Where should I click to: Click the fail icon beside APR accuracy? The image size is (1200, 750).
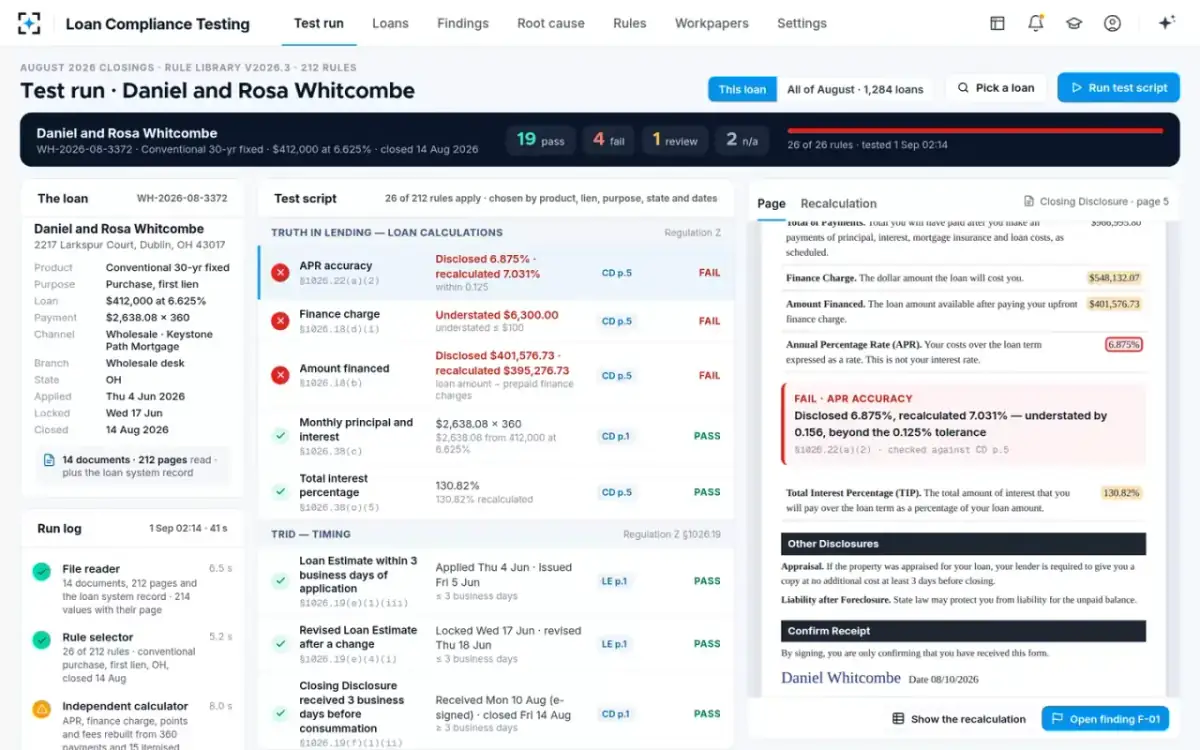click(x=281, y=272)
